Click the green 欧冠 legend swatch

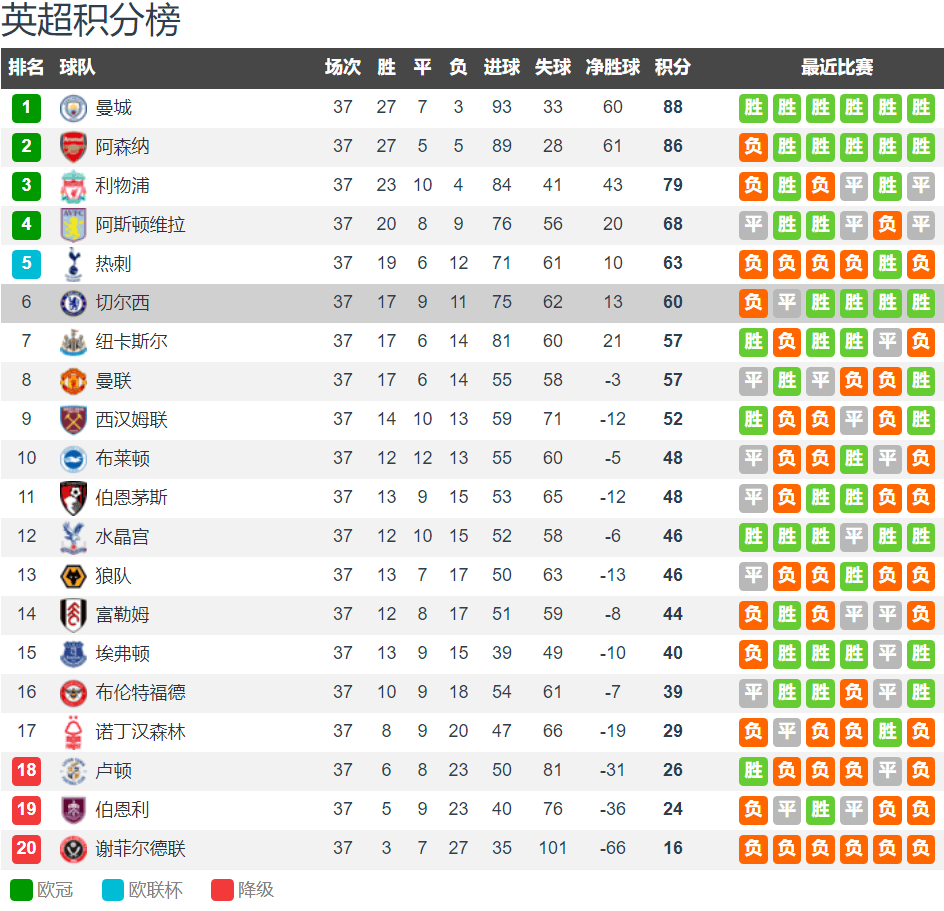(21, 890)
